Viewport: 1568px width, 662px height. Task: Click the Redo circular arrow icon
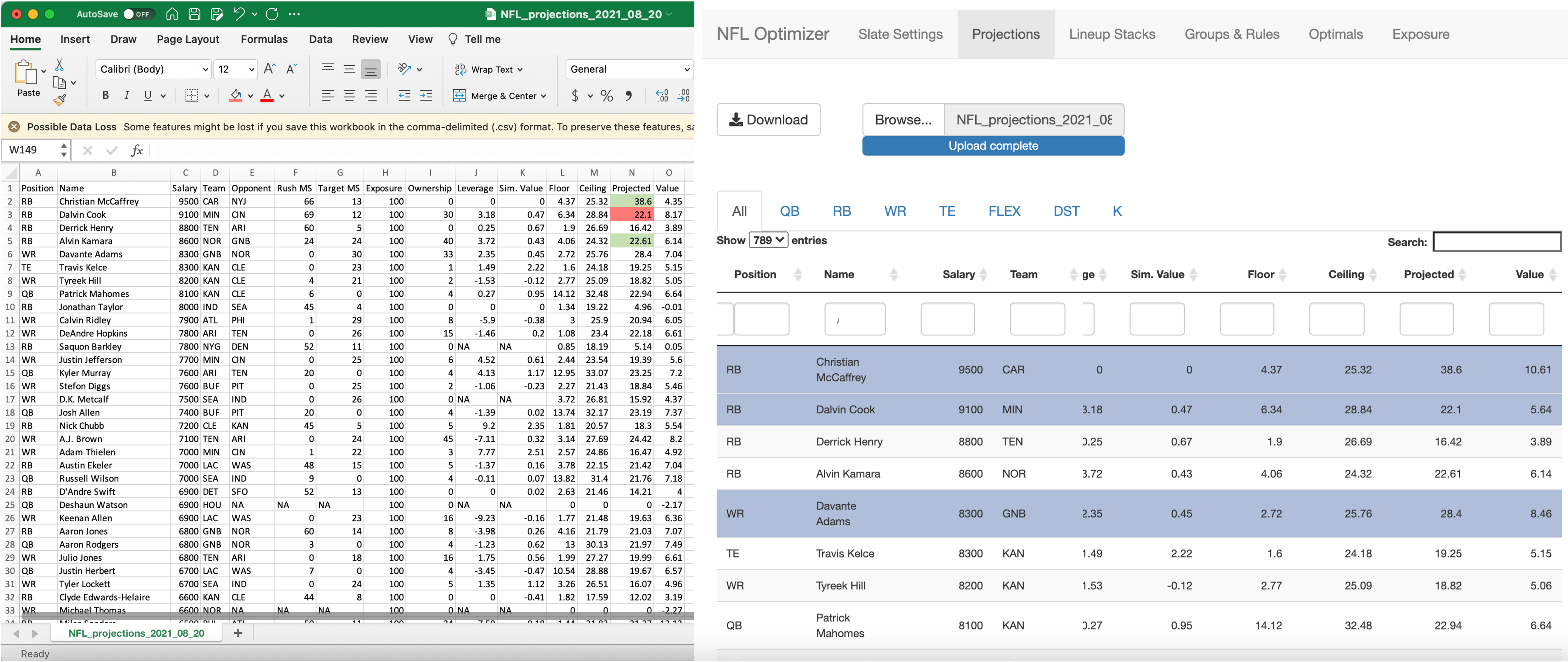coord(272,14)
